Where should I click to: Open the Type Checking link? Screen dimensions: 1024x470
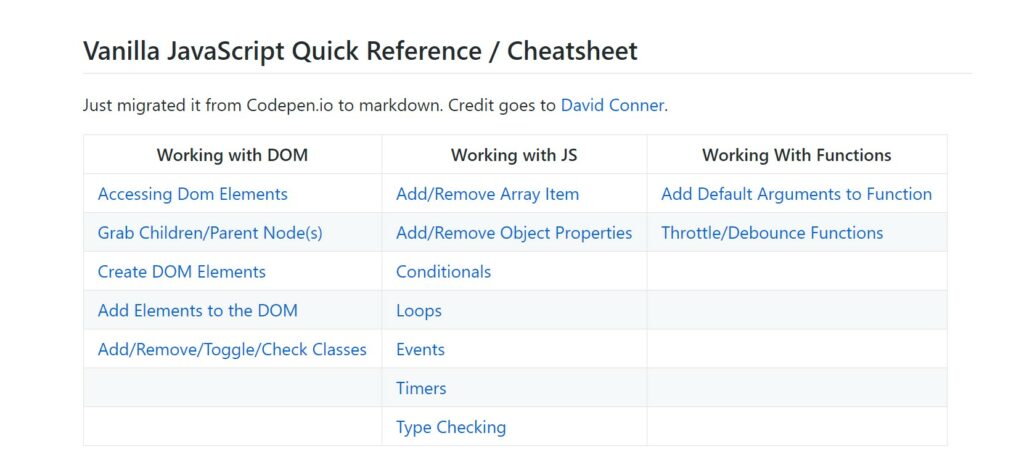(x=451, y=427)
